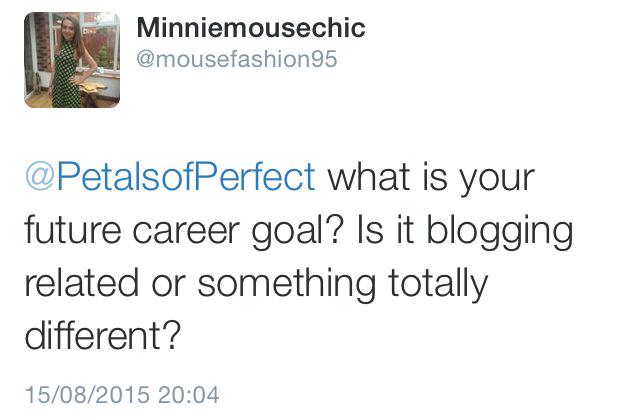Click the word "your" in the tweet
640x420 pixels.
(x=495, y=180)
